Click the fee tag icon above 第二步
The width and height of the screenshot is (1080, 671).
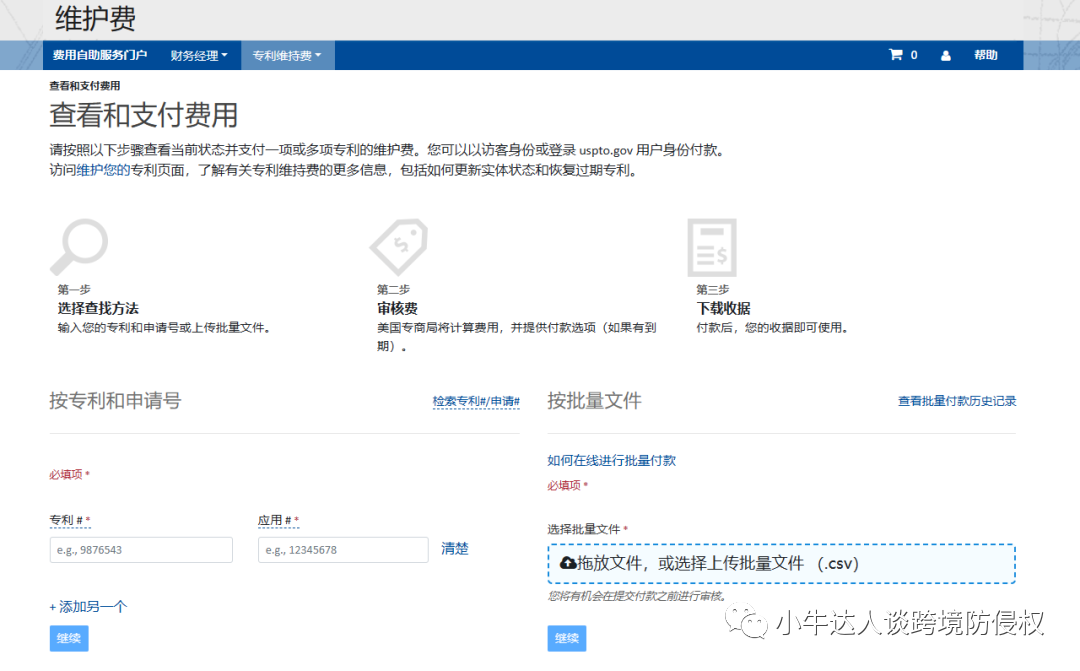399,246
